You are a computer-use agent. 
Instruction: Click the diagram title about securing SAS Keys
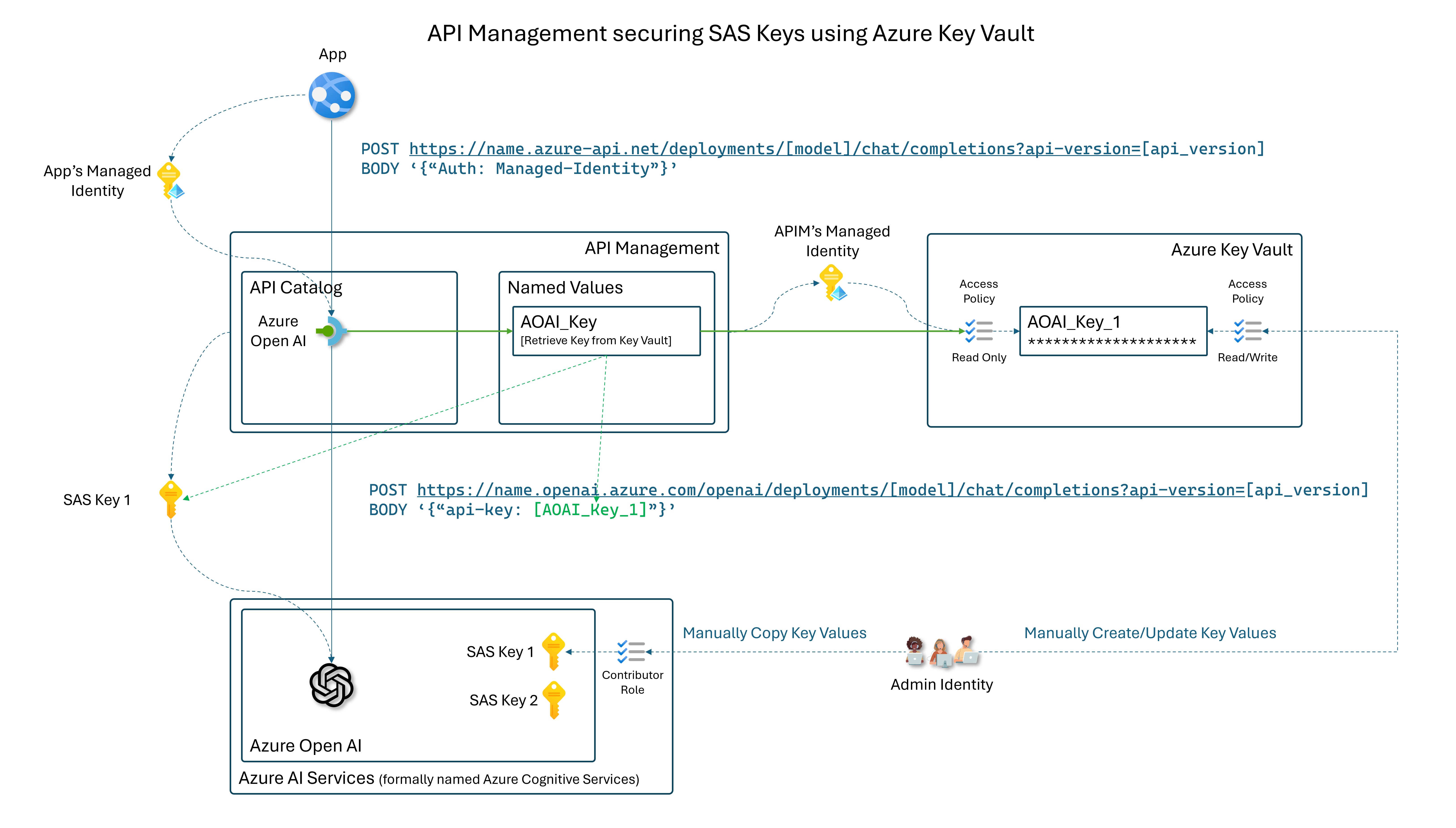[730, 34]
